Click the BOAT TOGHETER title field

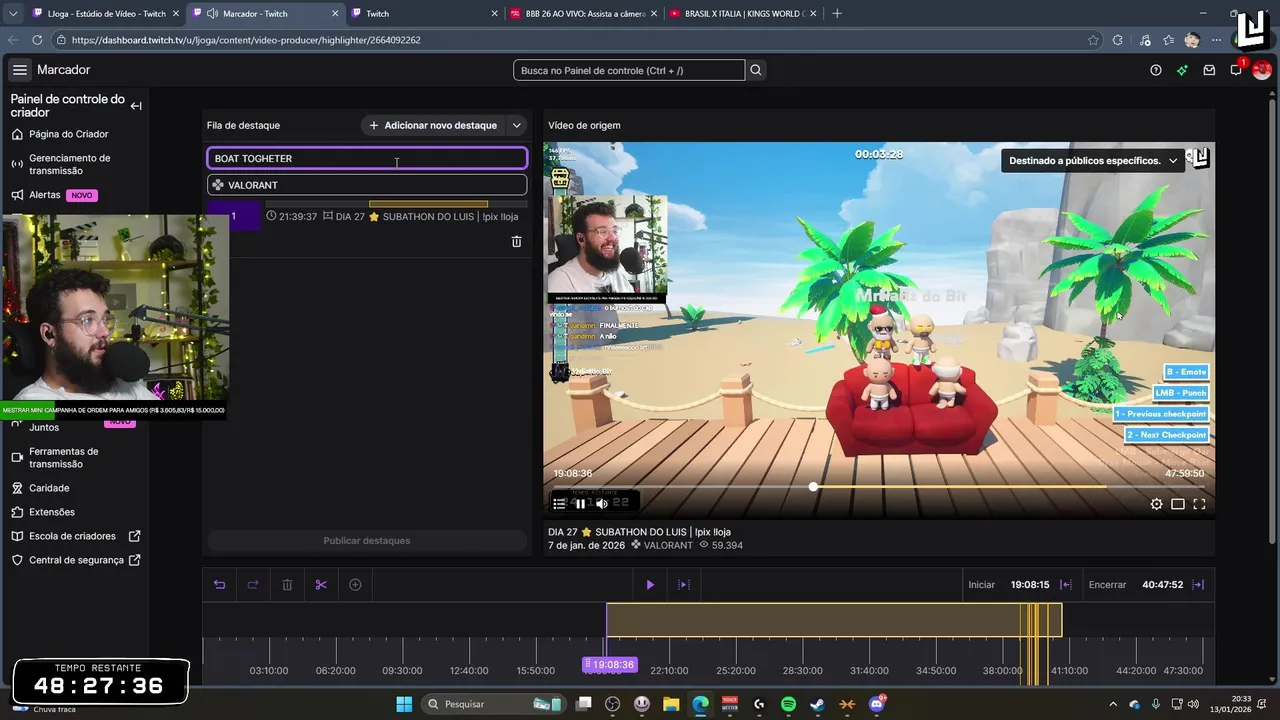(x=367, y=158)
